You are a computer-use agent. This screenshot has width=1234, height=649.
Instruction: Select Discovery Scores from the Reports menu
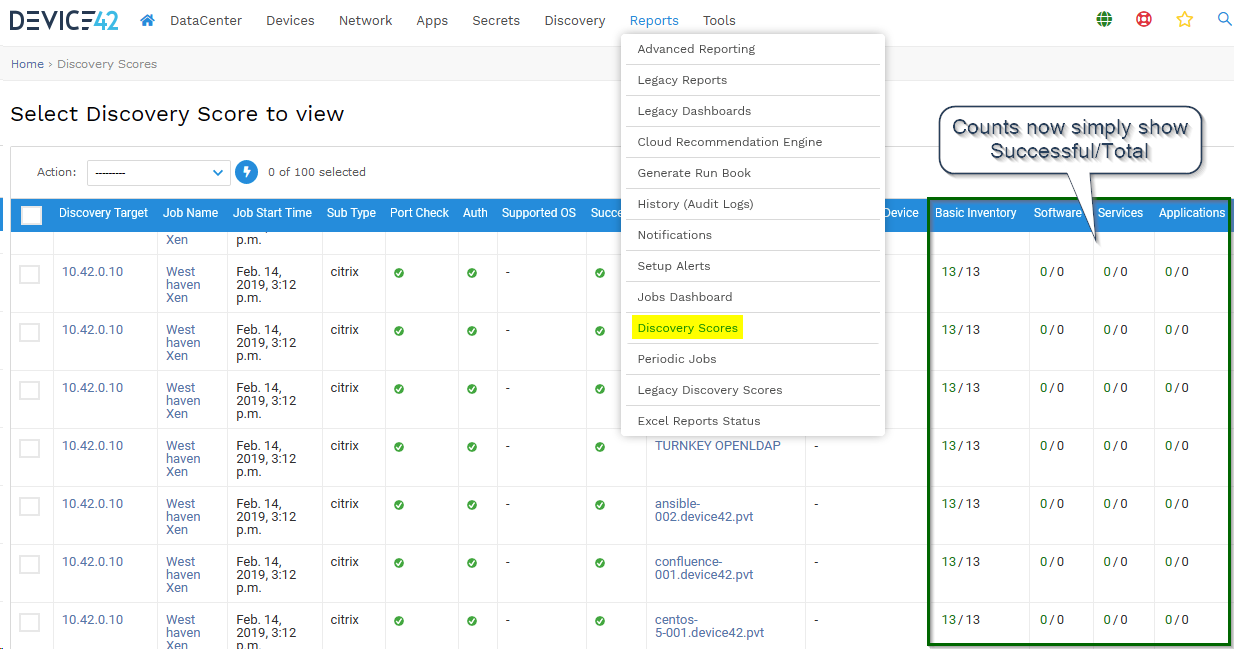pyautogui.click(x=687, y=328)
